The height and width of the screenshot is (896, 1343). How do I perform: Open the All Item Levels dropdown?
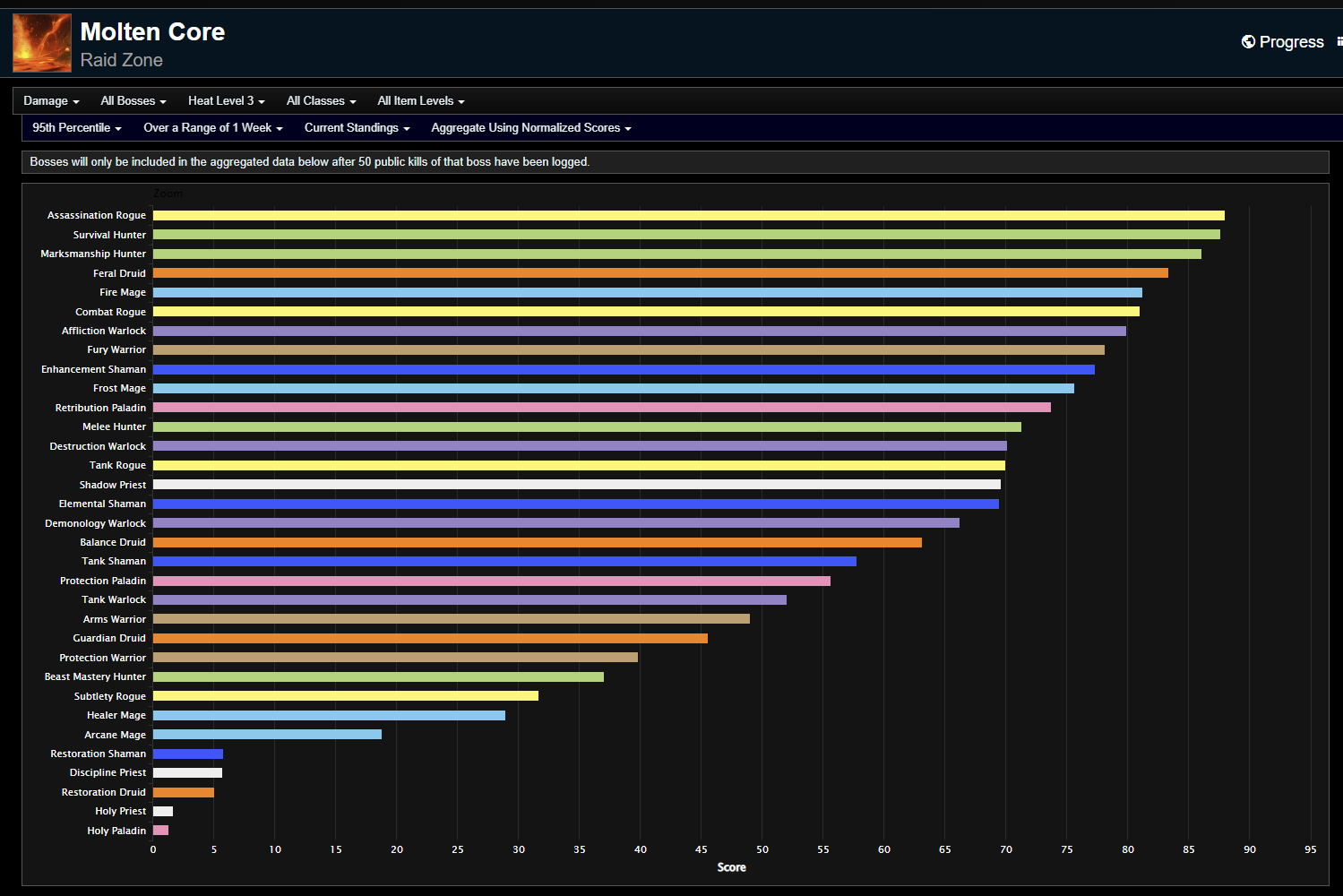420,100
